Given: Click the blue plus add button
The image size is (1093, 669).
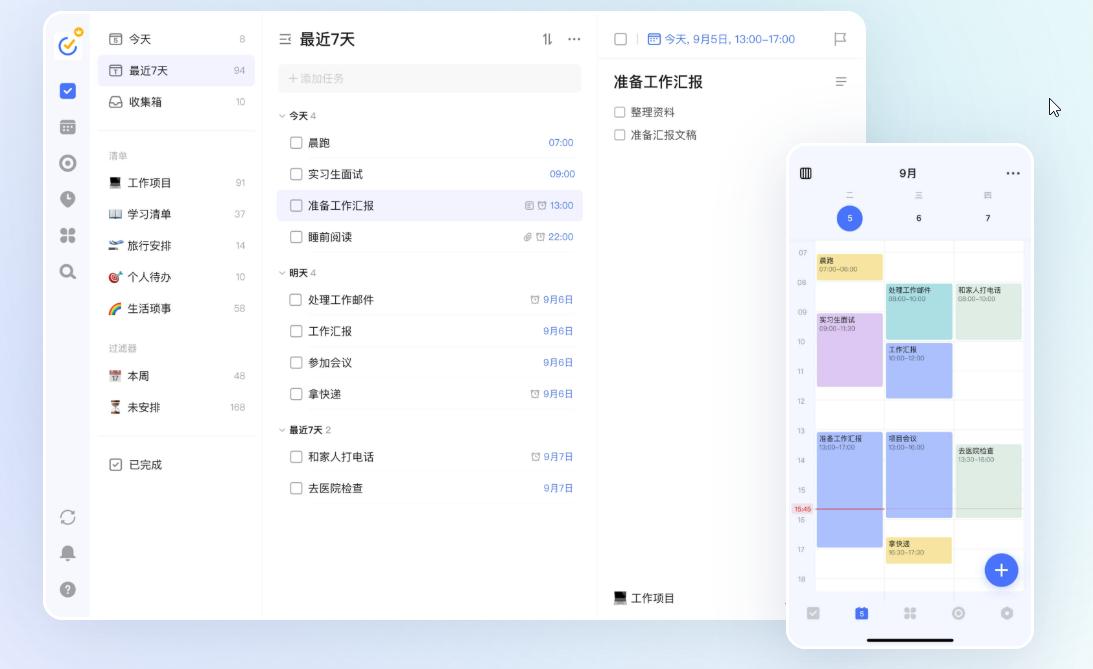Looking at the screenshot, I should tap(1001, 570).
